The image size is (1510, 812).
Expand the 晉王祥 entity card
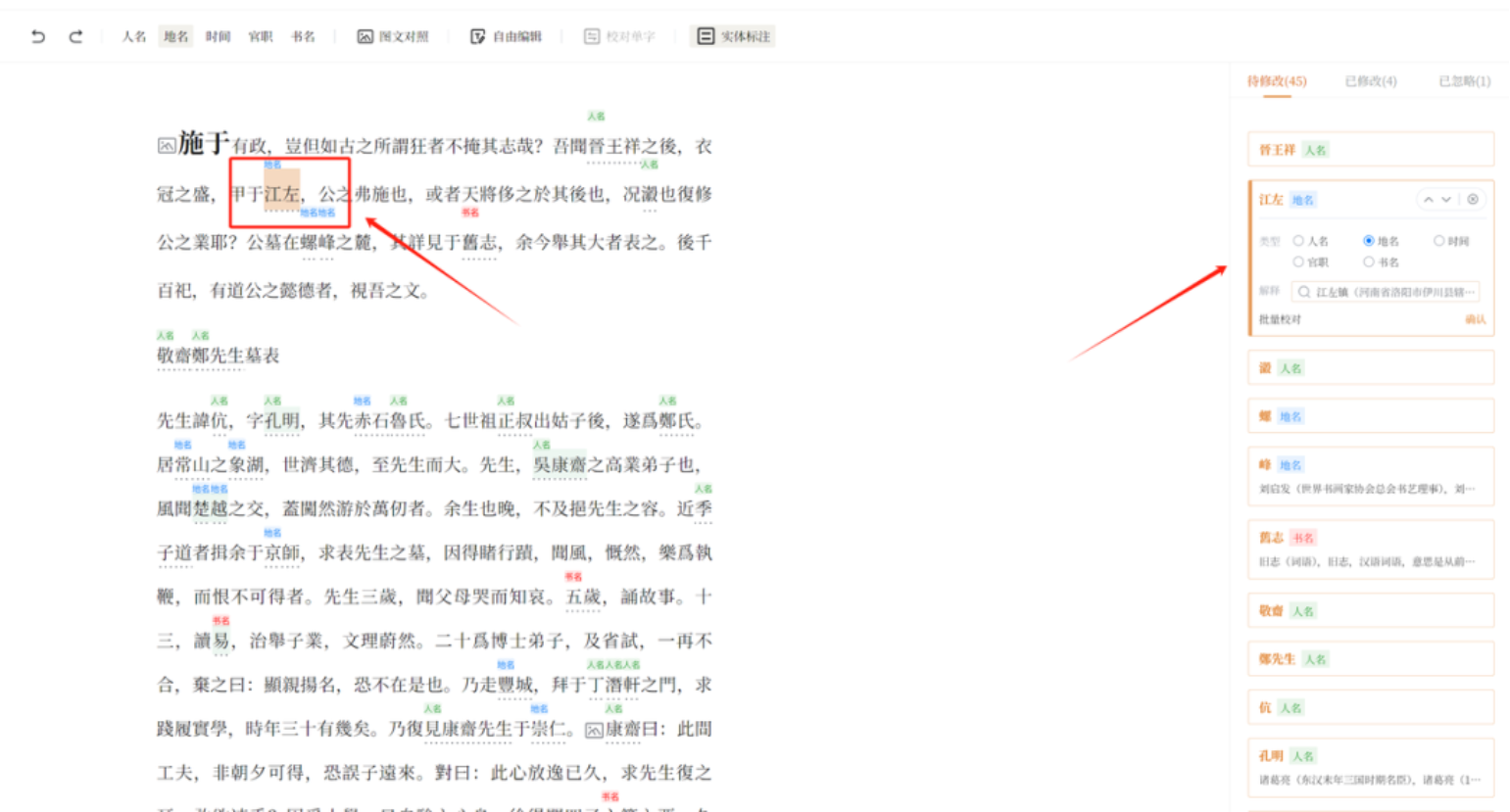coord(1370,150)
